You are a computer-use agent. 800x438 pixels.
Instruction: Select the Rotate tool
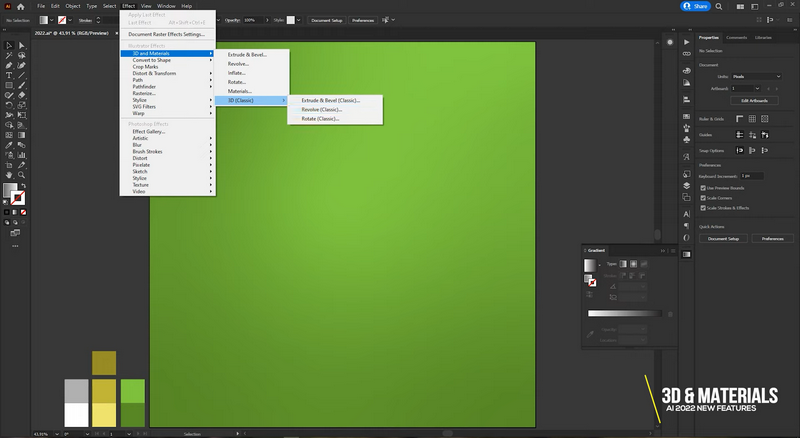pos(9,105)
